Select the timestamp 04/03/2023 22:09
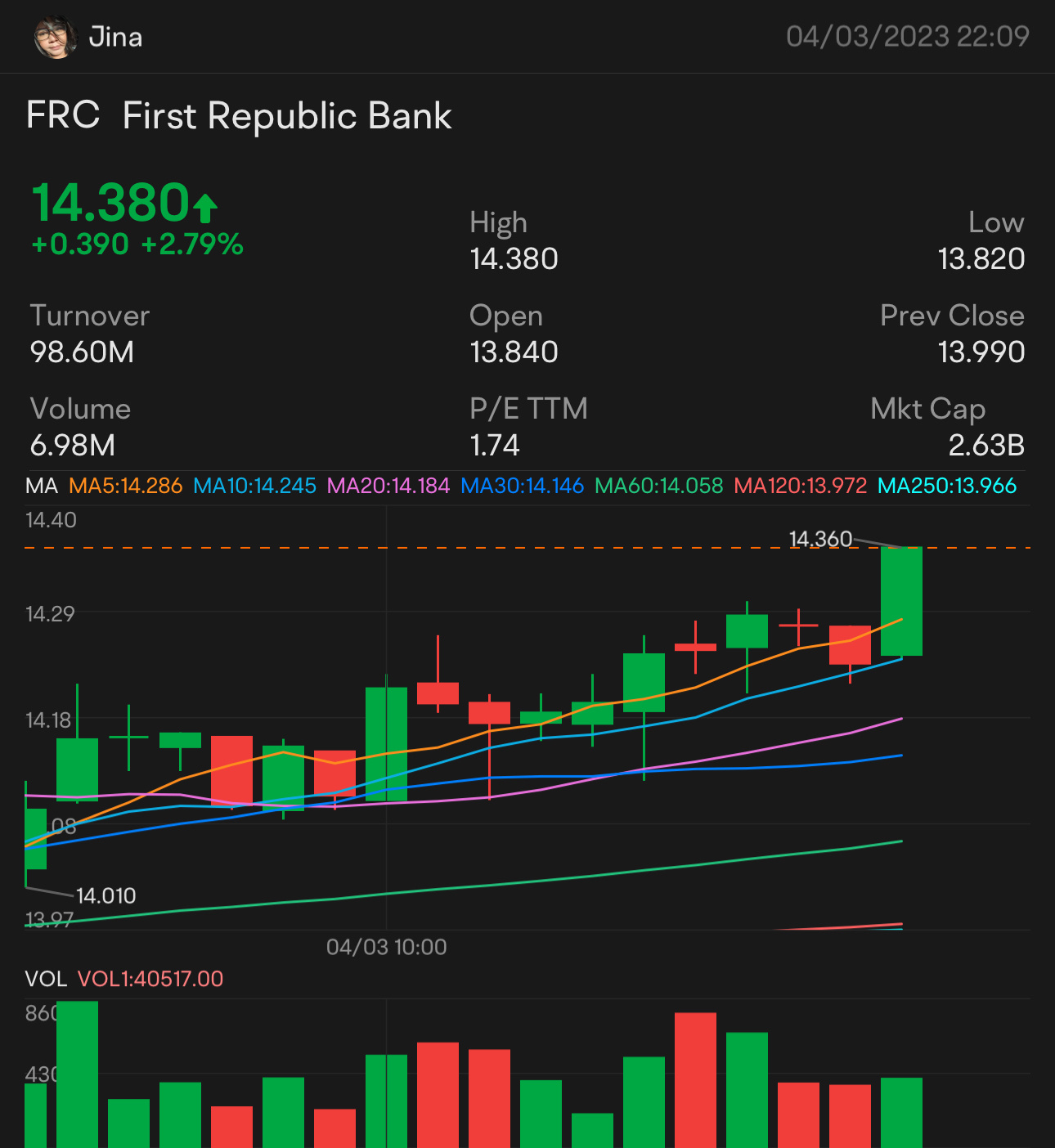 (907, 37)
